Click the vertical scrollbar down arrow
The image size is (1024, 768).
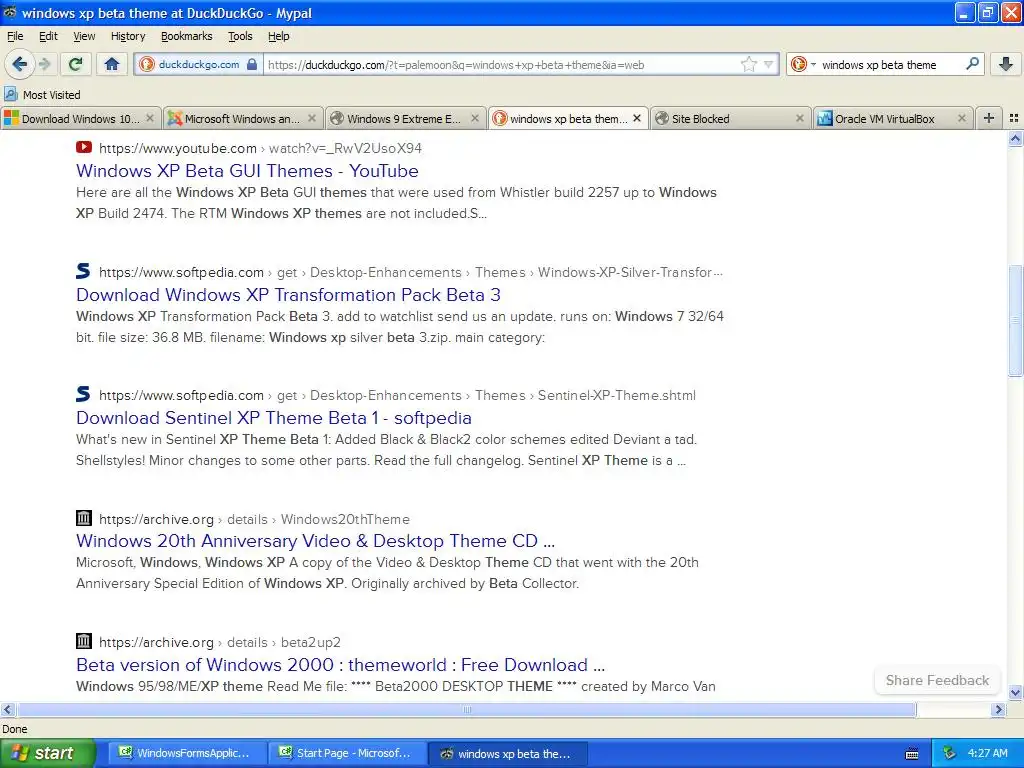(1015, 692)
